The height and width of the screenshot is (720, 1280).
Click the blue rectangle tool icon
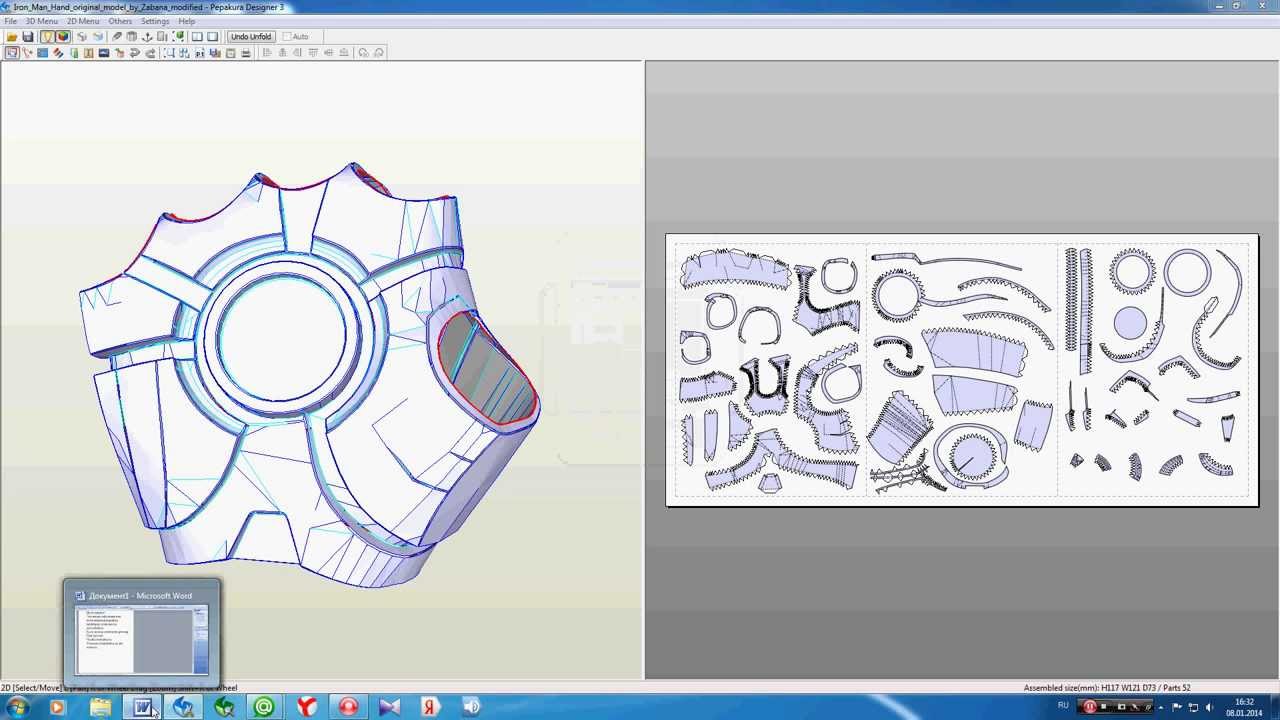43,53
